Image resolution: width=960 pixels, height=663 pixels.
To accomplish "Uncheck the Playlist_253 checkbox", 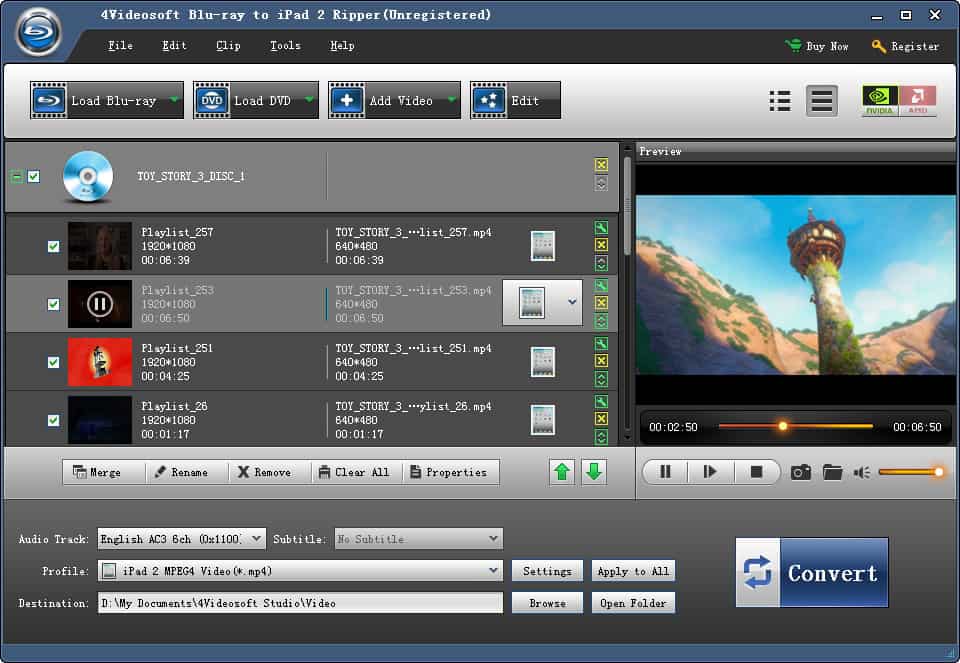I will [53, 302].
